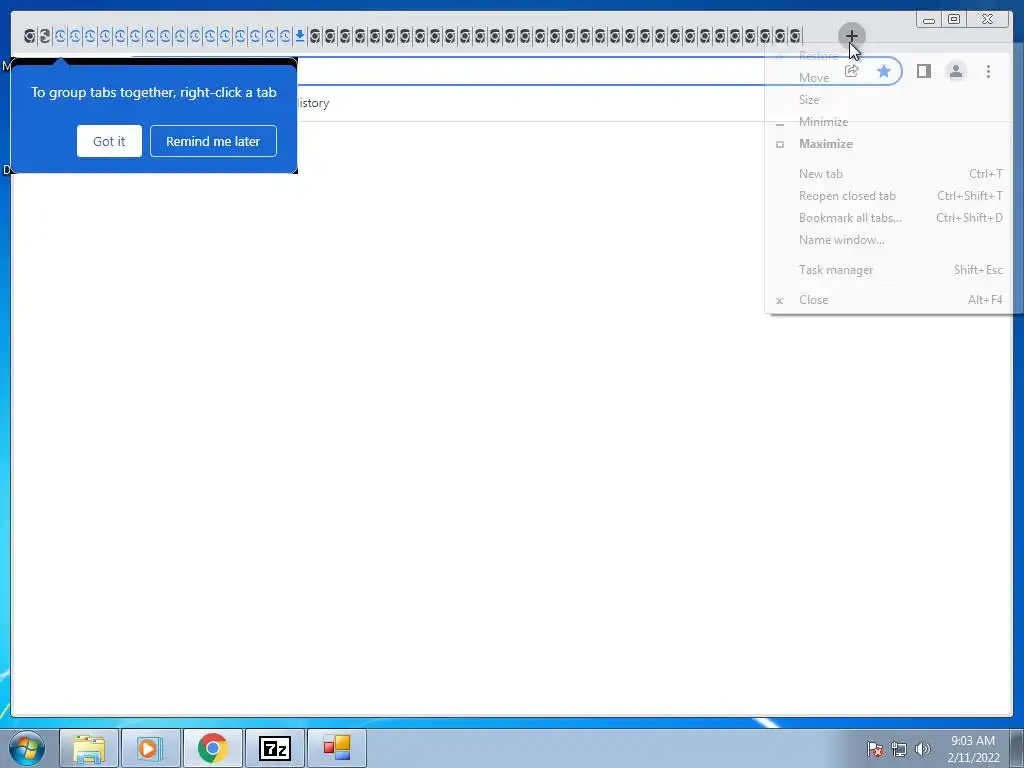
Task: Click the volume speaker tray icon
Action: (922, 749)
